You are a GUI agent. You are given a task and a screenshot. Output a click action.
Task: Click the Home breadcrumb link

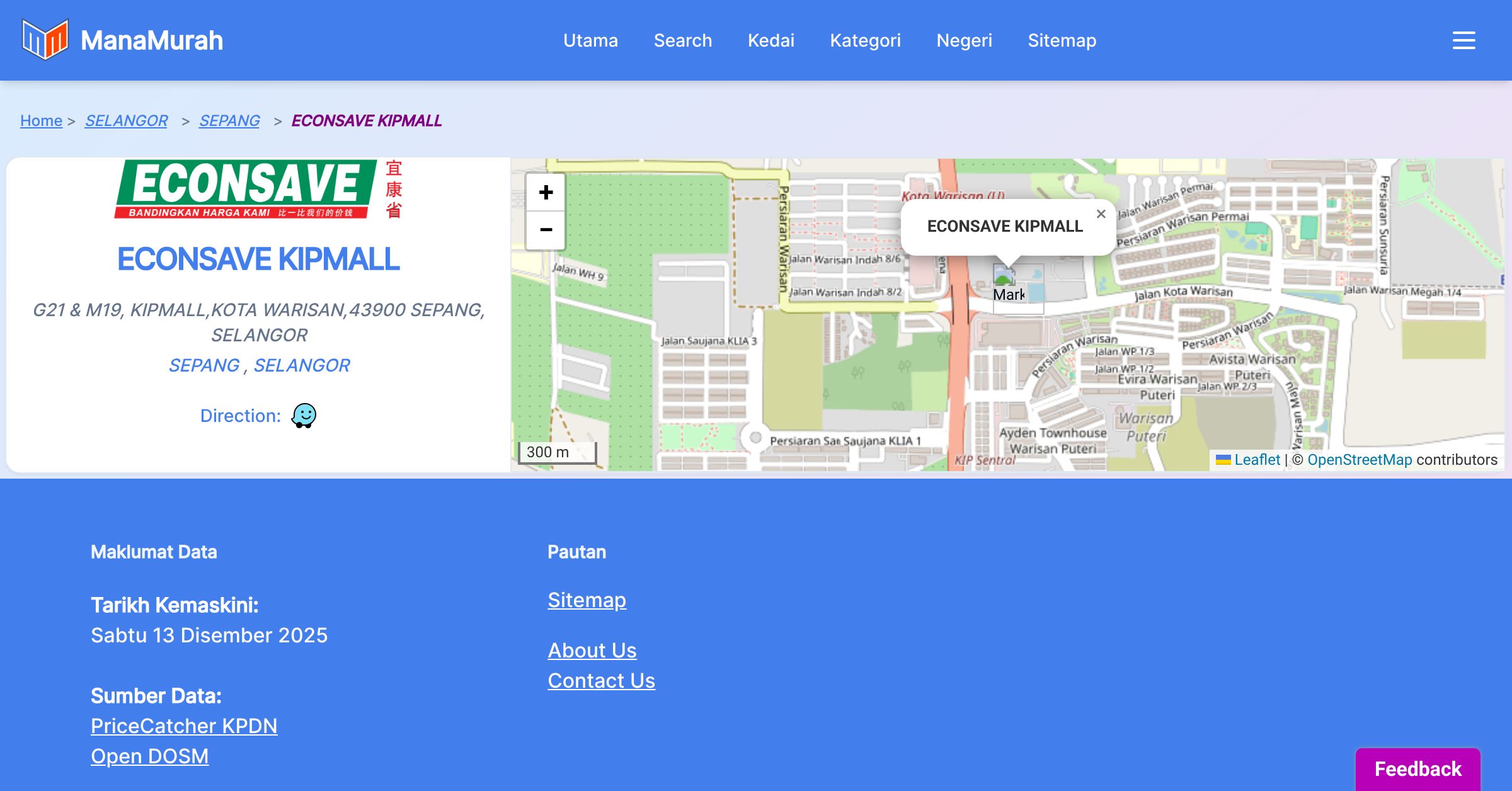click(x=41, y=120)
